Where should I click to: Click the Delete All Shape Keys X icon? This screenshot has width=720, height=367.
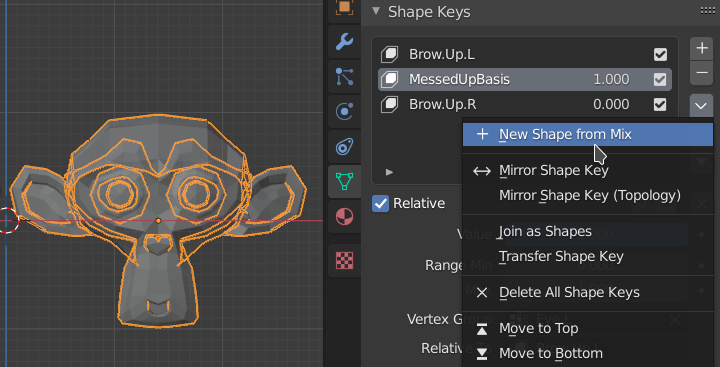coord(482,293)
